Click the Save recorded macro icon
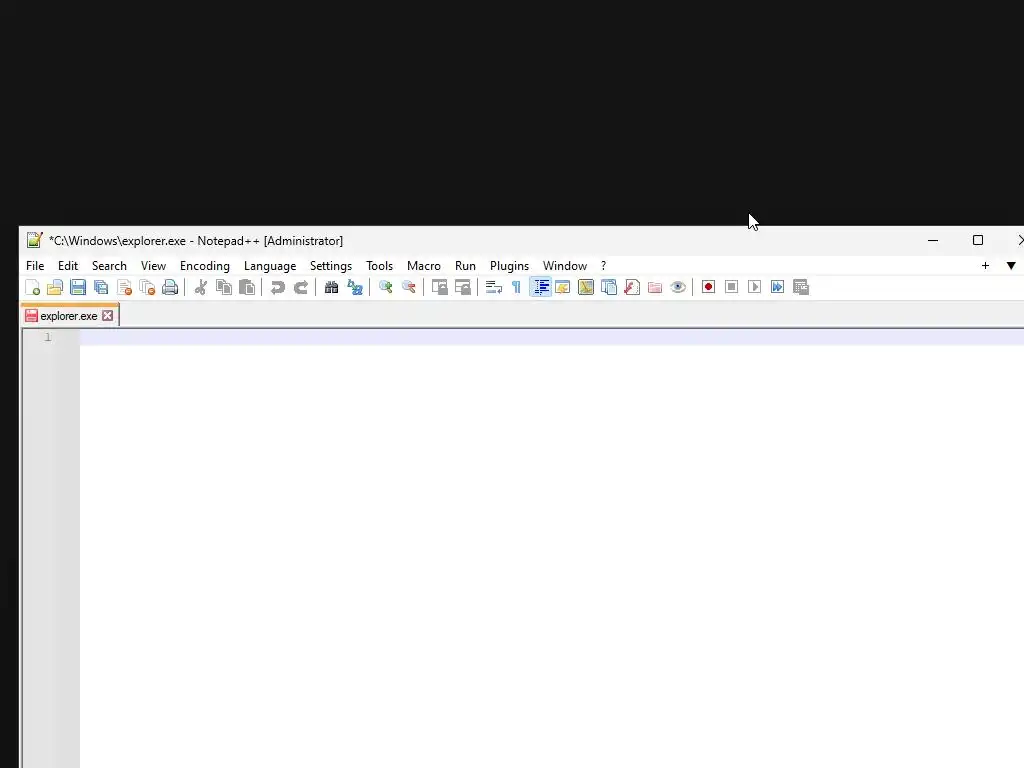1024x768 pixels. click(x=801, y=287)
